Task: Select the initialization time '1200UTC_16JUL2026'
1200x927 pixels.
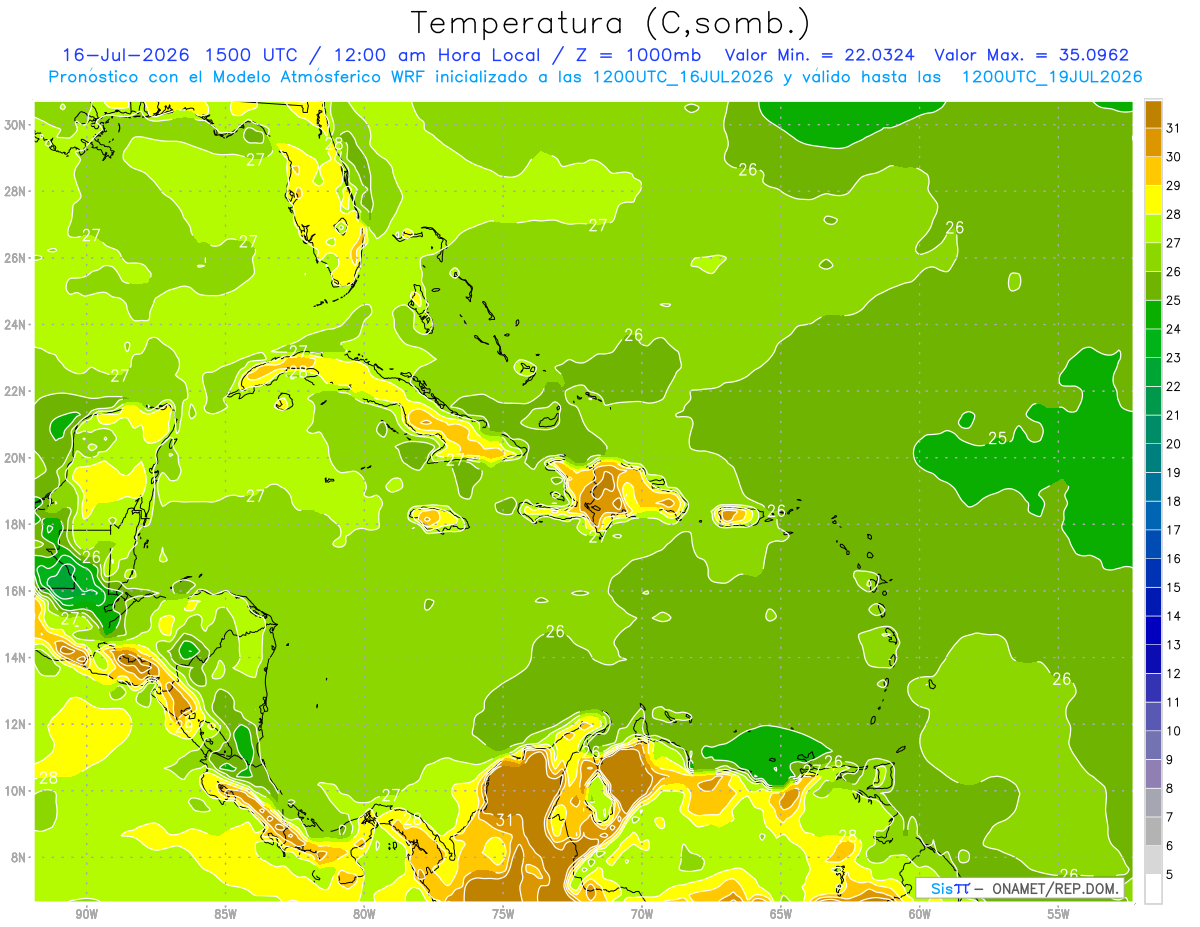Action: coord(683,77)
